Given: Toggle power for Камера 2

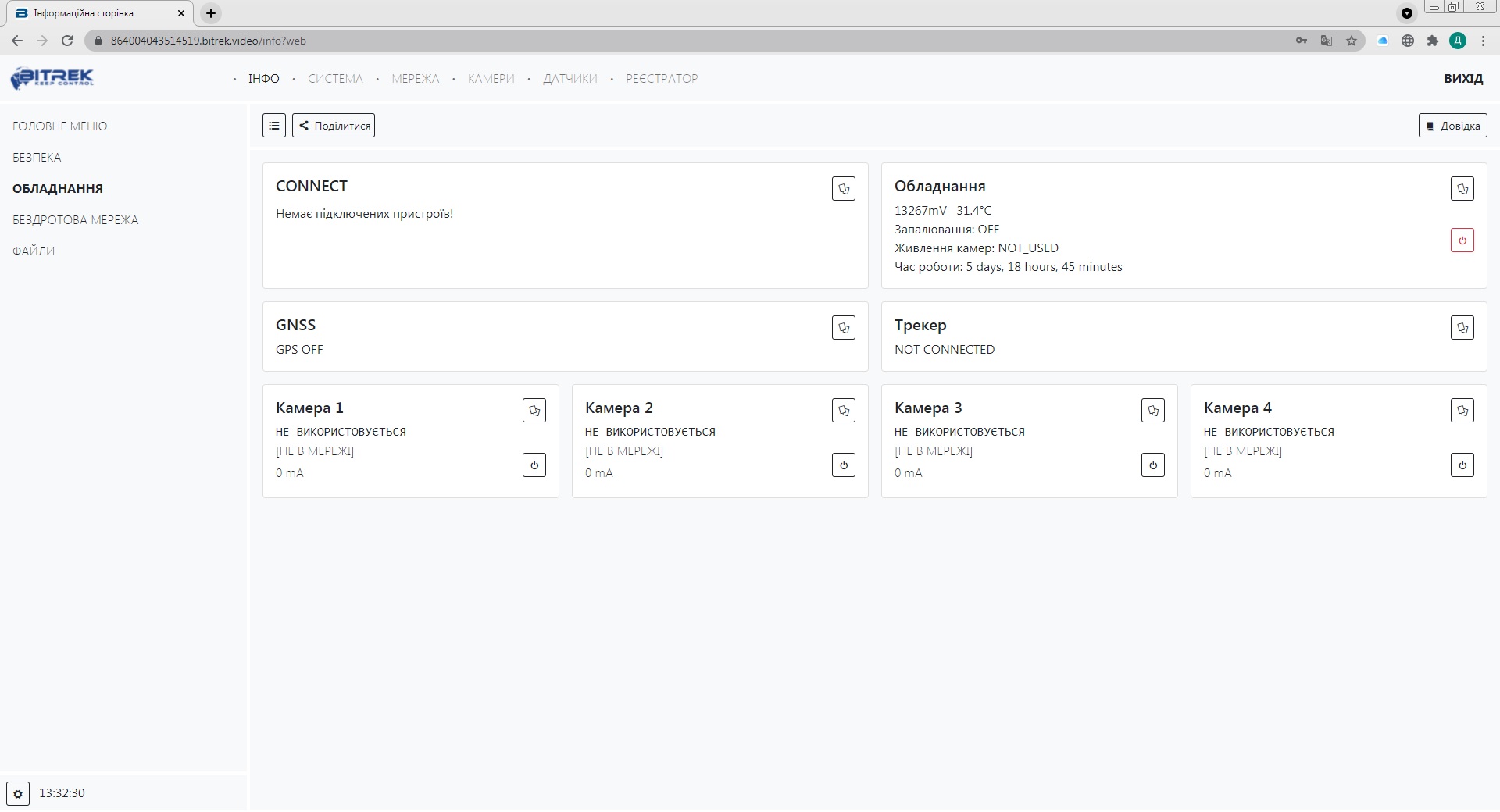Looking at the screenshot, I should pyautogui.click(x=844, y=465).
